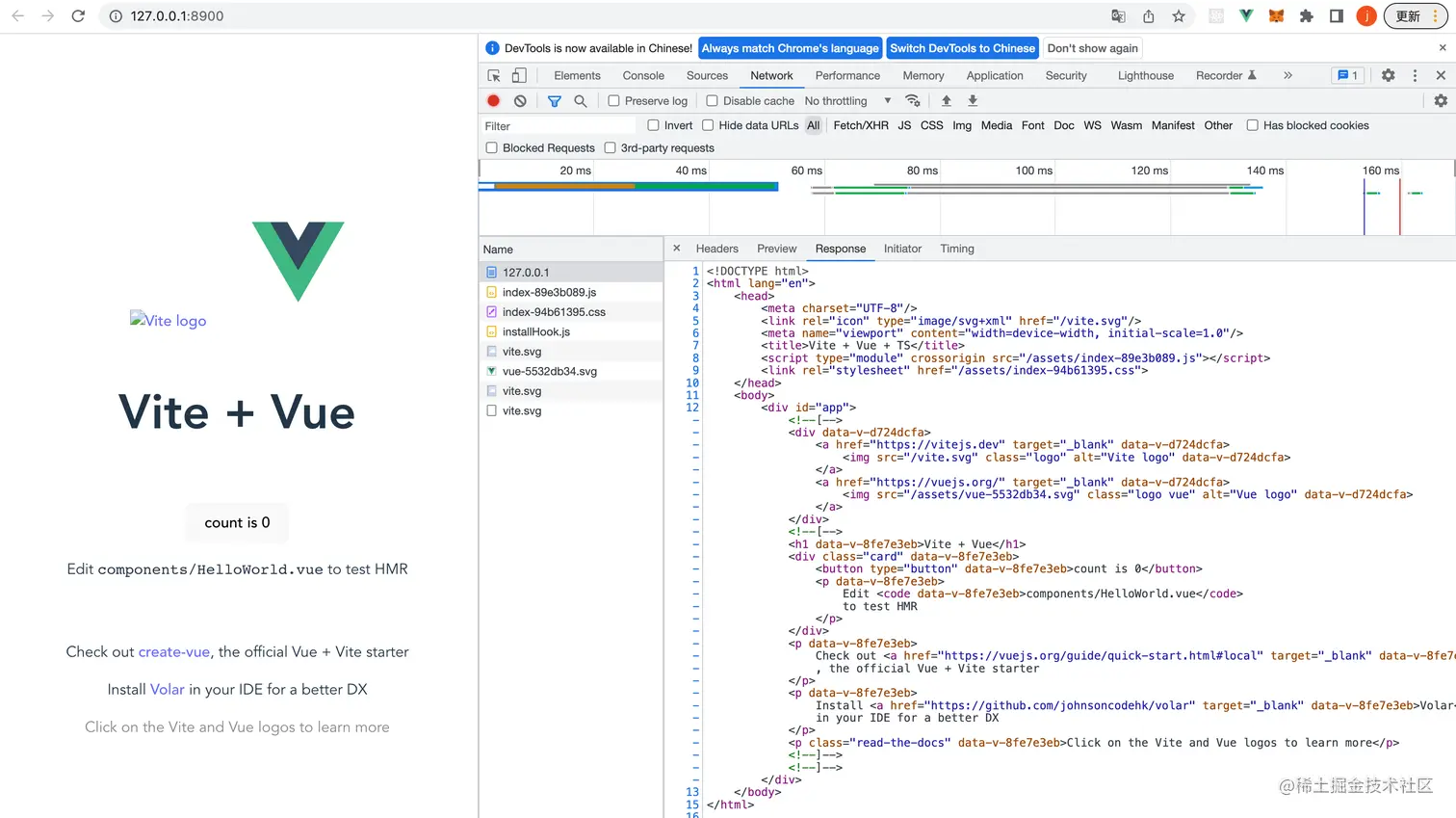Click the browser forward arrow
Image resolution: width=1456 pixels, height=818 pixels.
48,16
